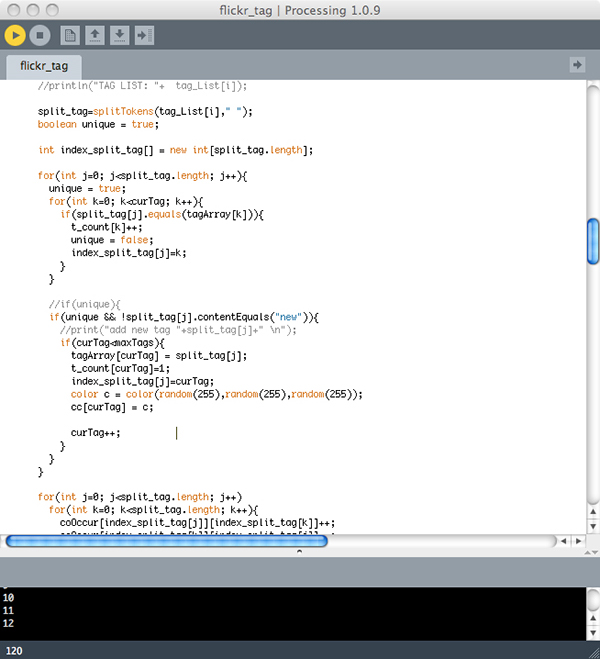
Task: Click 'index_split_tag[j]=k;' line
Action: coord(129,253)
